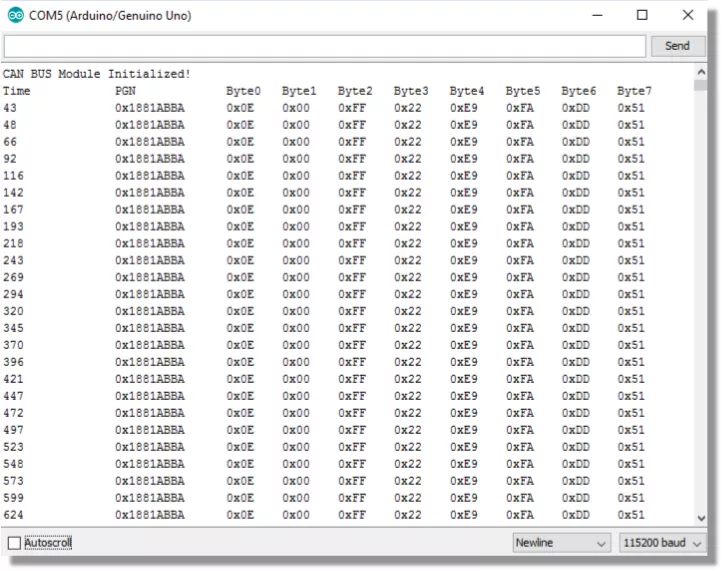The image size is (723, 571).
Task: Click the Arduino logo icon in title bar
Action: 16,15
